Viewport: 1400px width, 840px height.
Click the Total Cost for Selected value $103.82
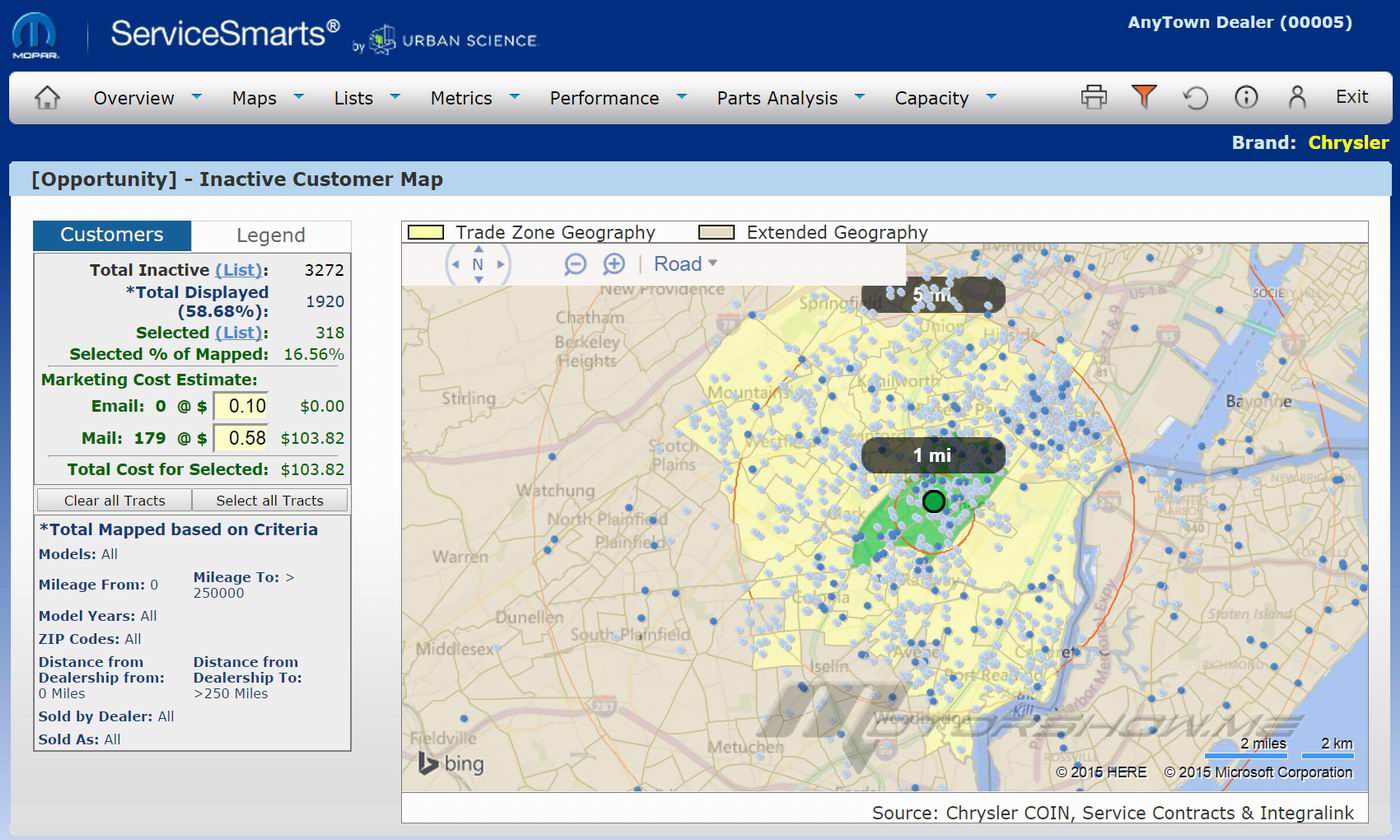point(312,469)
